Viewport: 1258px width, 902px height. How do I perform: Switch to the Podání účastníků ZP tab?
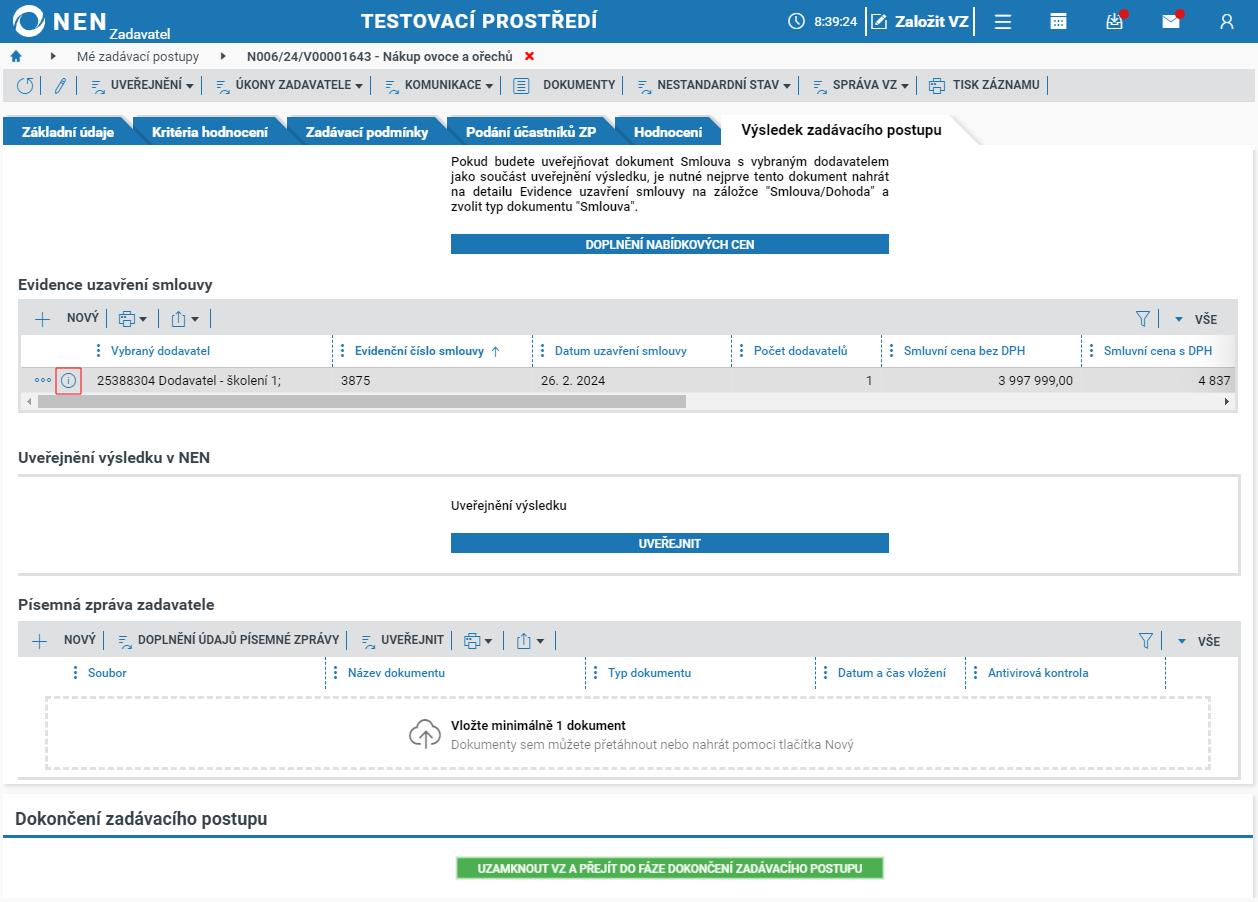pyautogui.click(x=531, y=131)
